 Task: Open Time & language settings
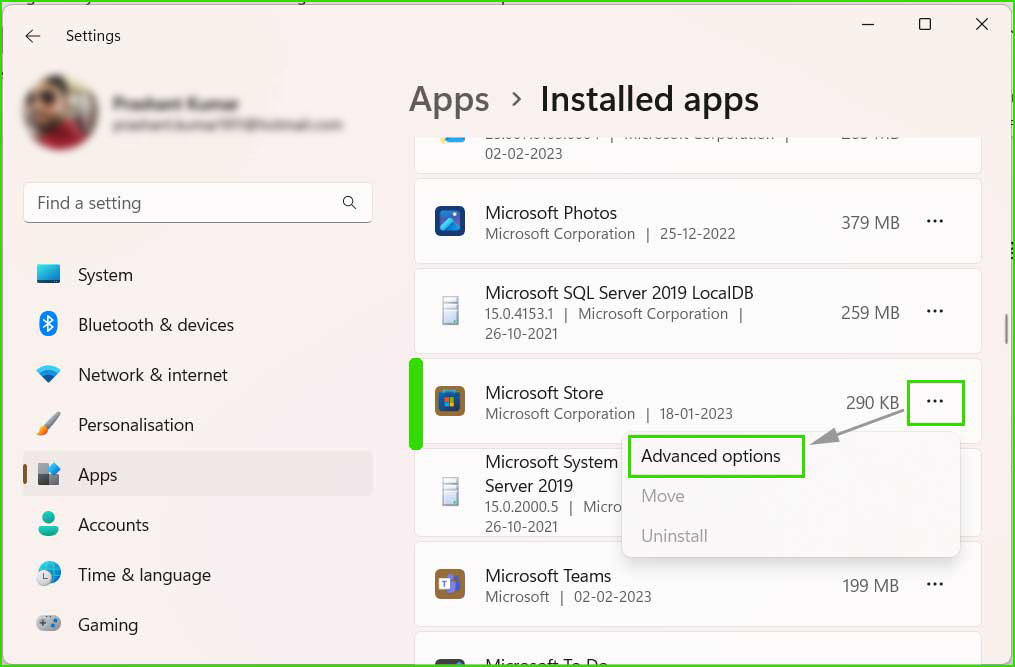[197, 574]
